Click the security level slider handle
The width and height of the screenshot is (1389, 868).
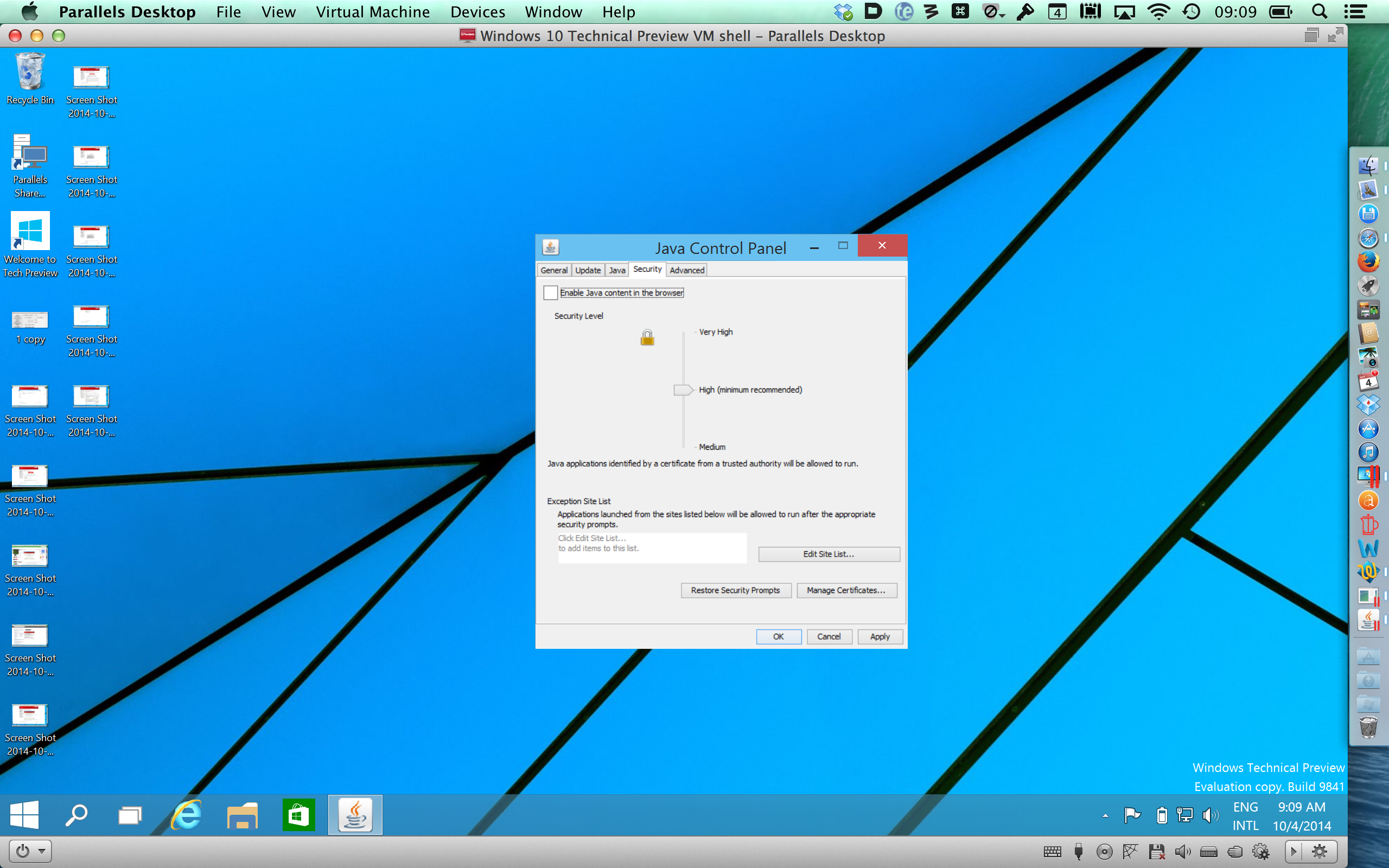pos(683,390)
